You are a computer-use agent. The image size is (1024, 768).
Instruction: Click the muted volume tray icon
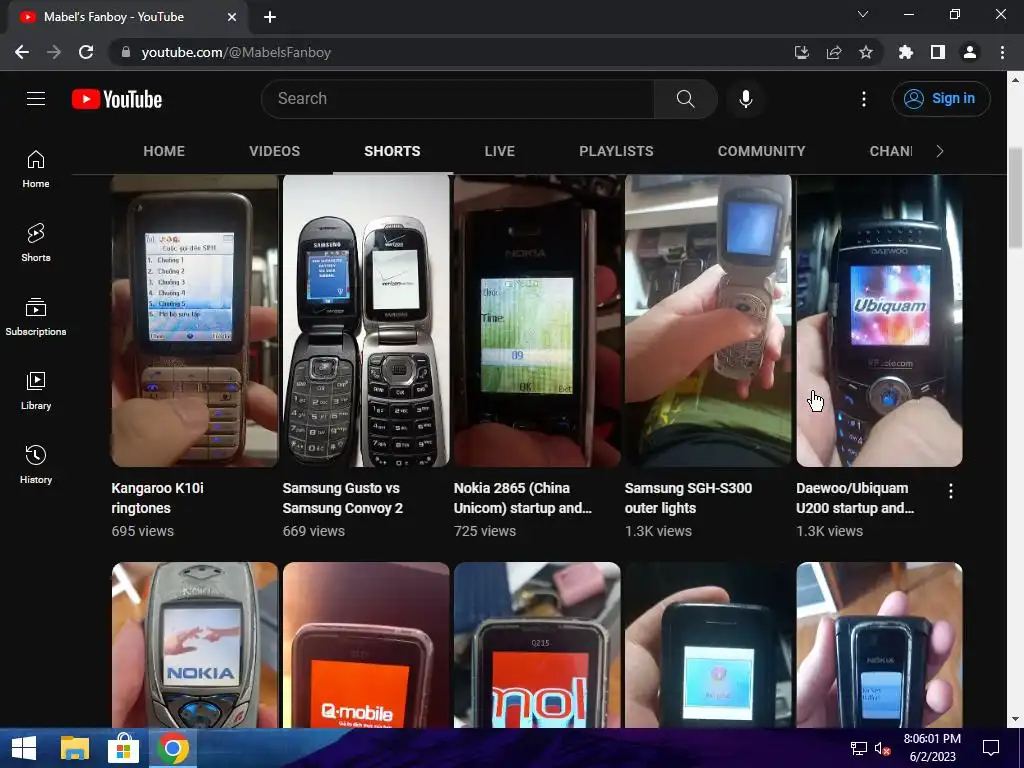(882, 748)
